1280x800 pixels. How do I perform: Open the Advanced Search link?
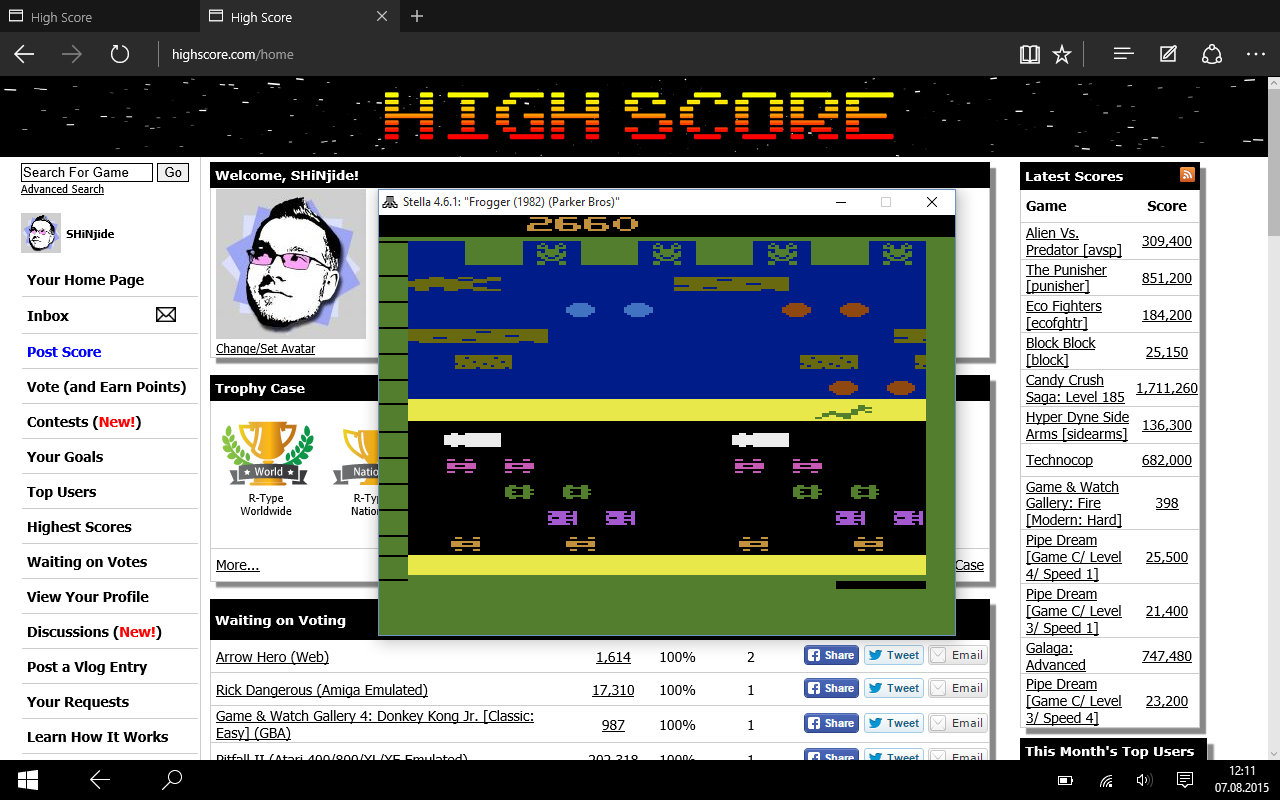tap(62, 189)
